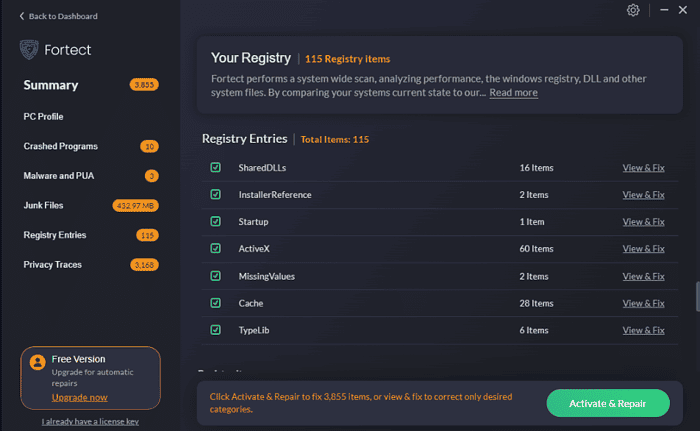Click the Malware and PUA count badge

152,176
